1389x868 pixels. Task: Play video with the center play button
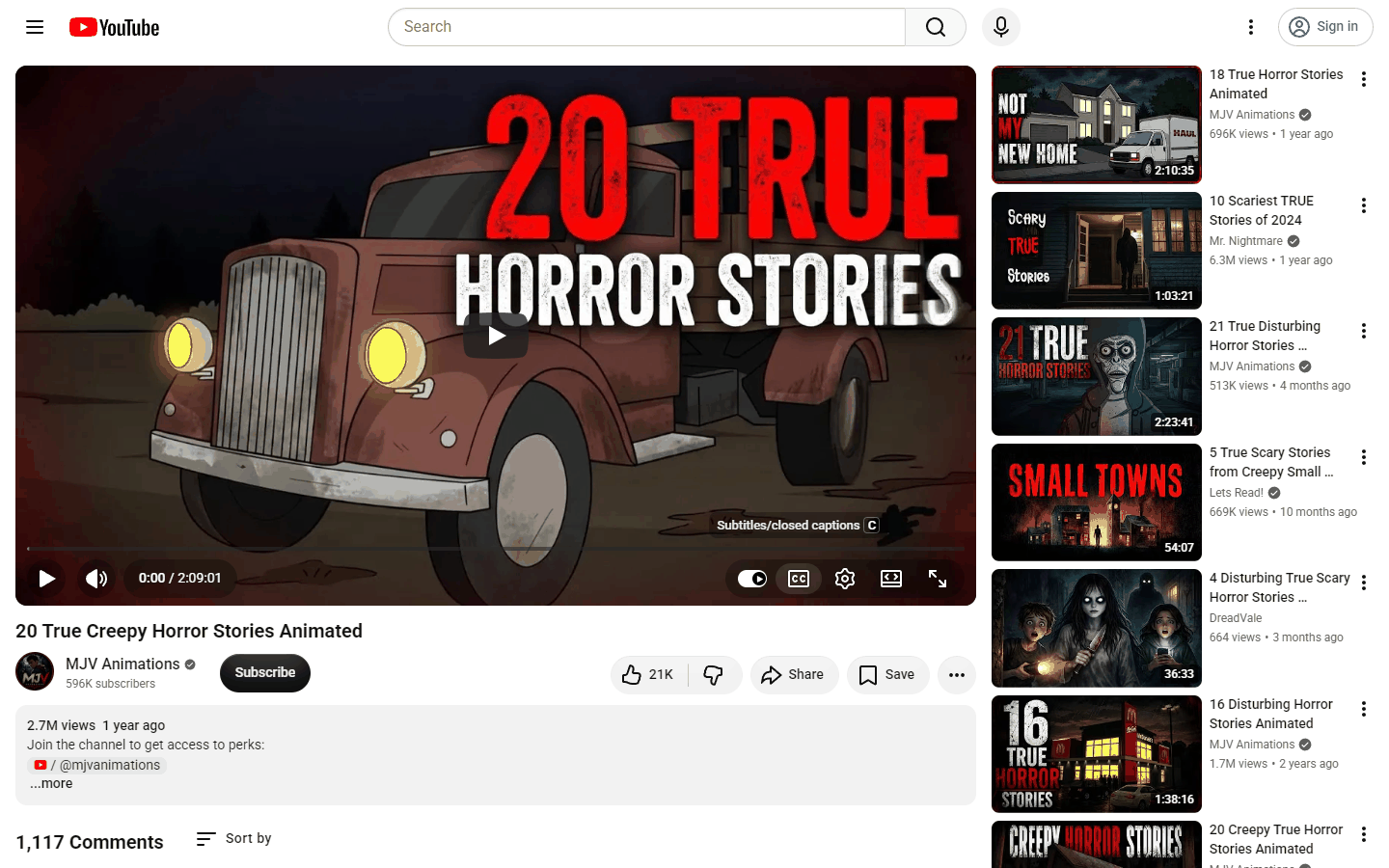pos(496,336)
